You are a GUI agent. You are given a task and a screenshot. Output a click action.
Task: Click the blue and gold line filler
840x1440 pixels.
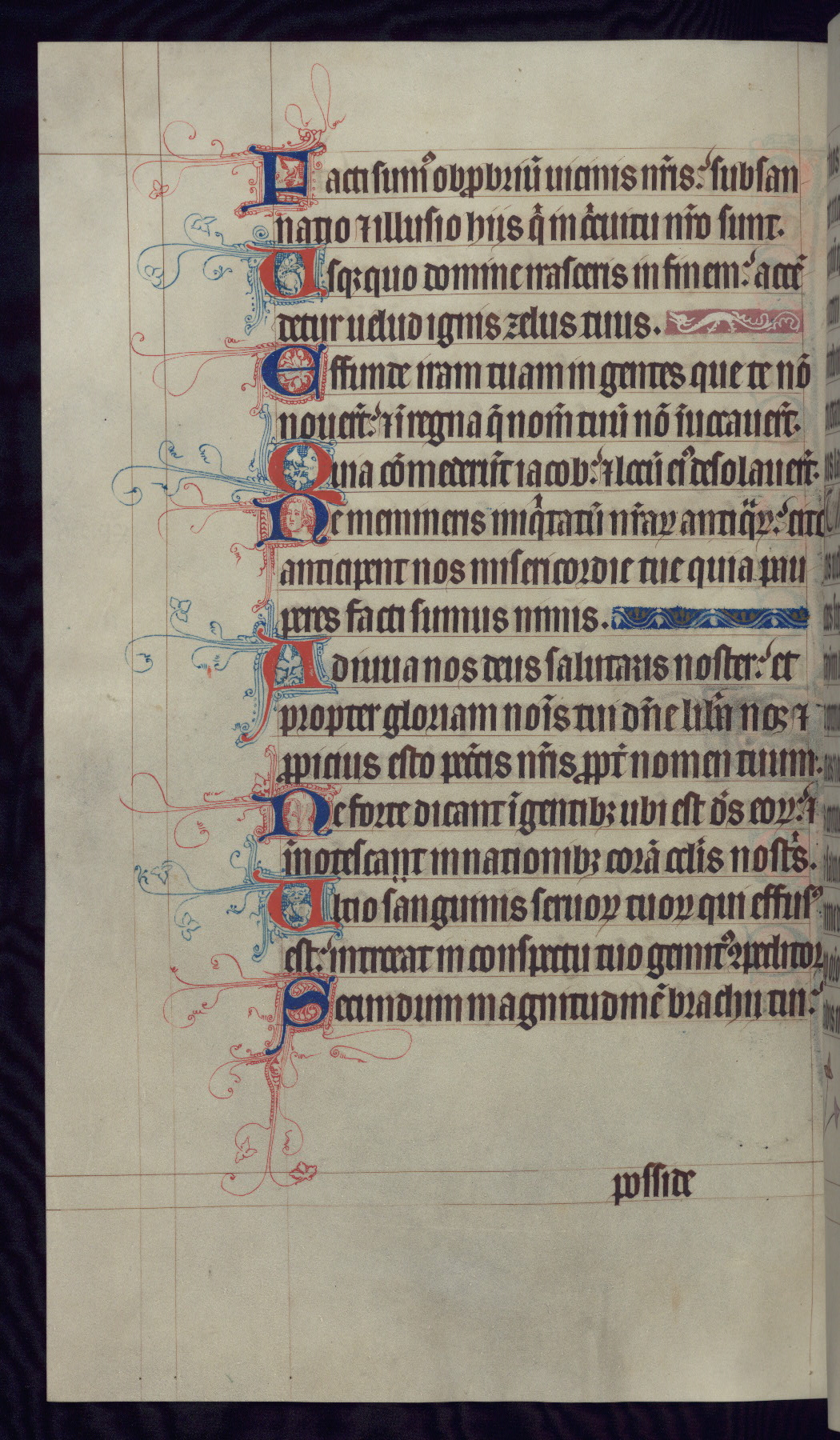tap(709, 618)
